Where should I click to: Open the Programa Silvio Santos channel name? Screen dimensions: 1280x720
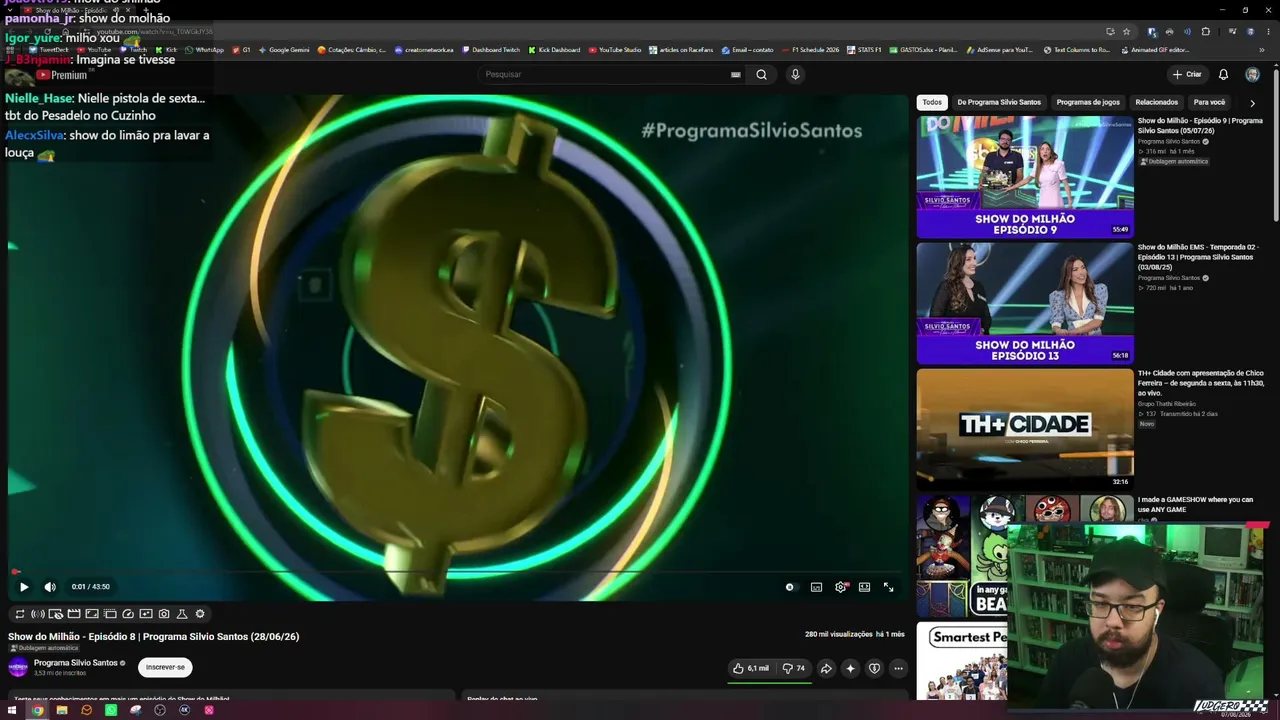coord(76,663)
